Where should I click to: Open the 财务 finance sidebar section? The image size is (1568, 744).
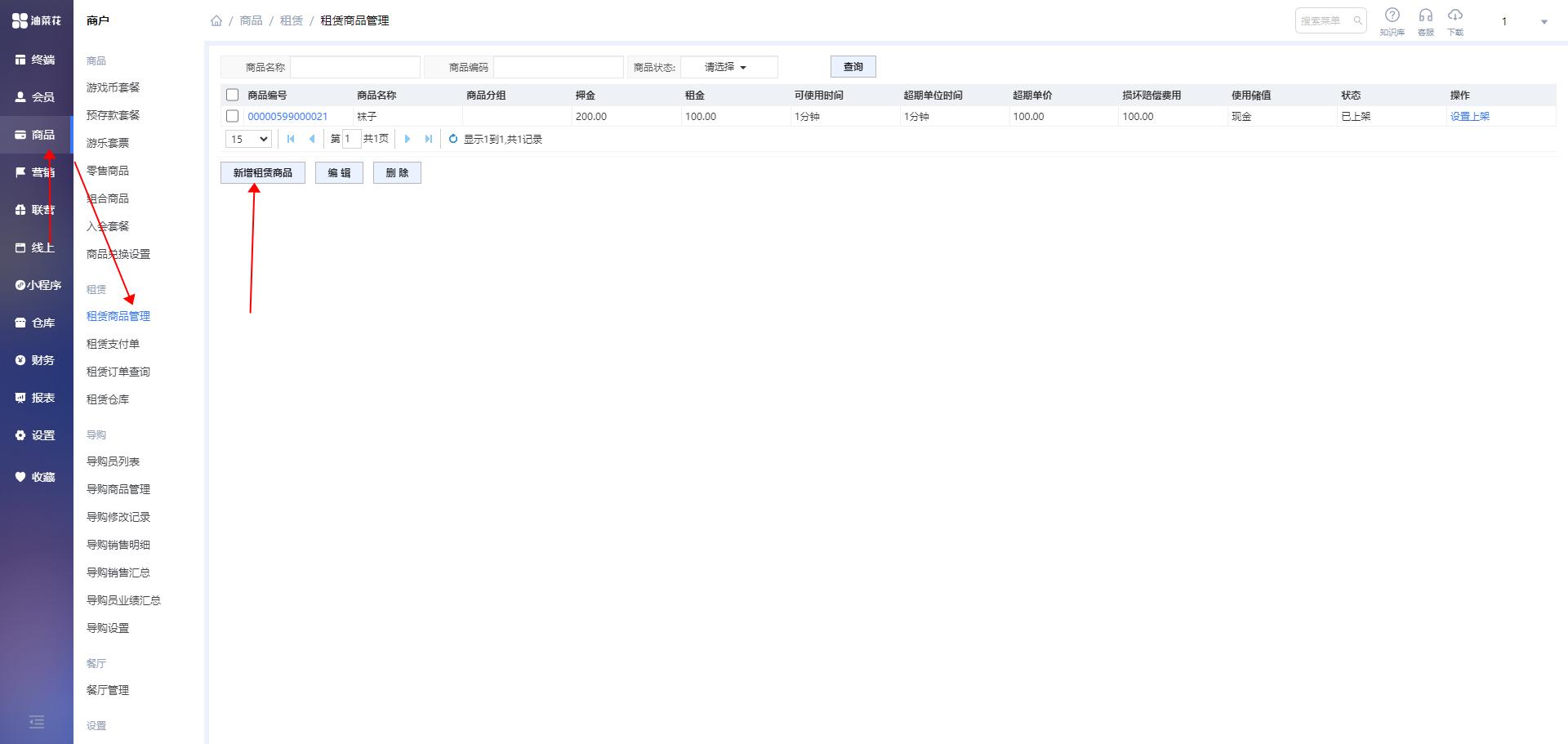tap(36, 360)
